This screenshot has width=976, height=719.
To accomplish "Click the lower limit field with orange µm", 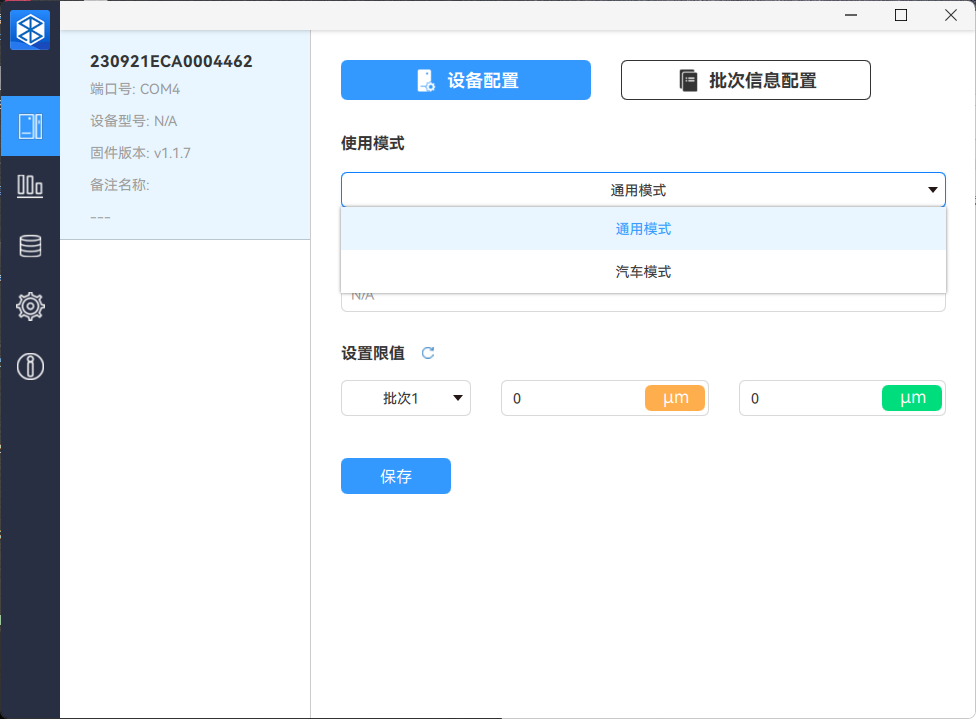I will point(604,398).
